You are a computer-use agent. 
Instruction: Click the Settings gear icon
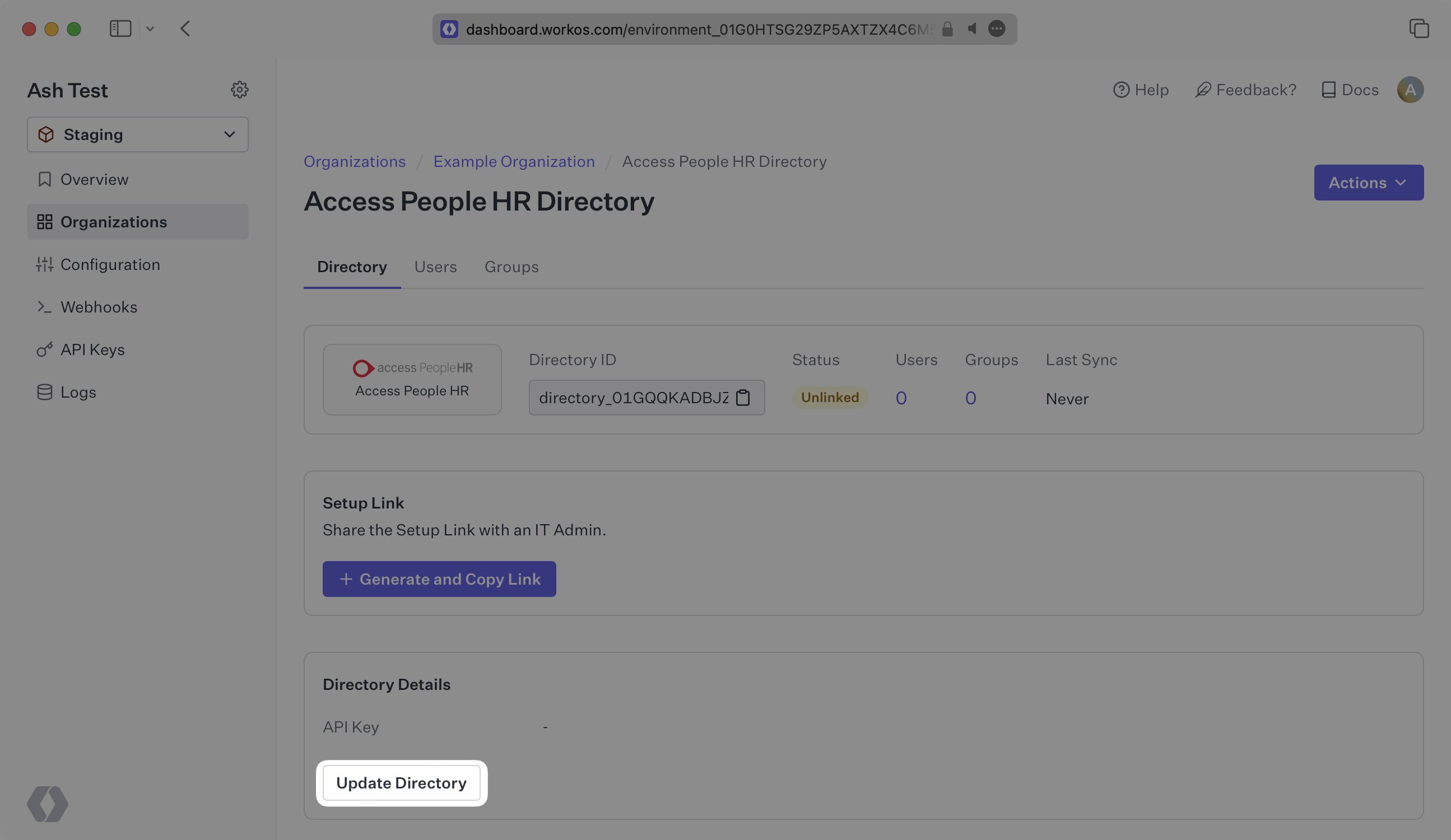(239, 89)
